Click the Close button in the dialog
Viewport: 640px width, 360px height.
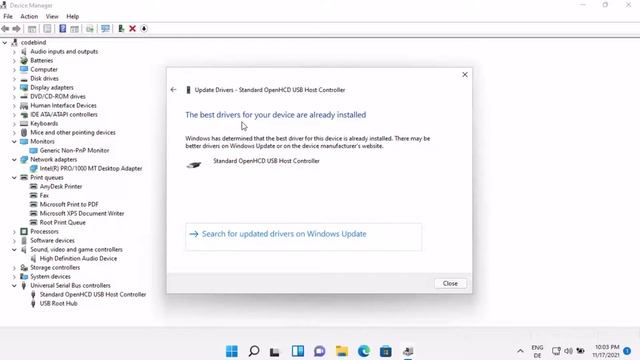point(450,283)
